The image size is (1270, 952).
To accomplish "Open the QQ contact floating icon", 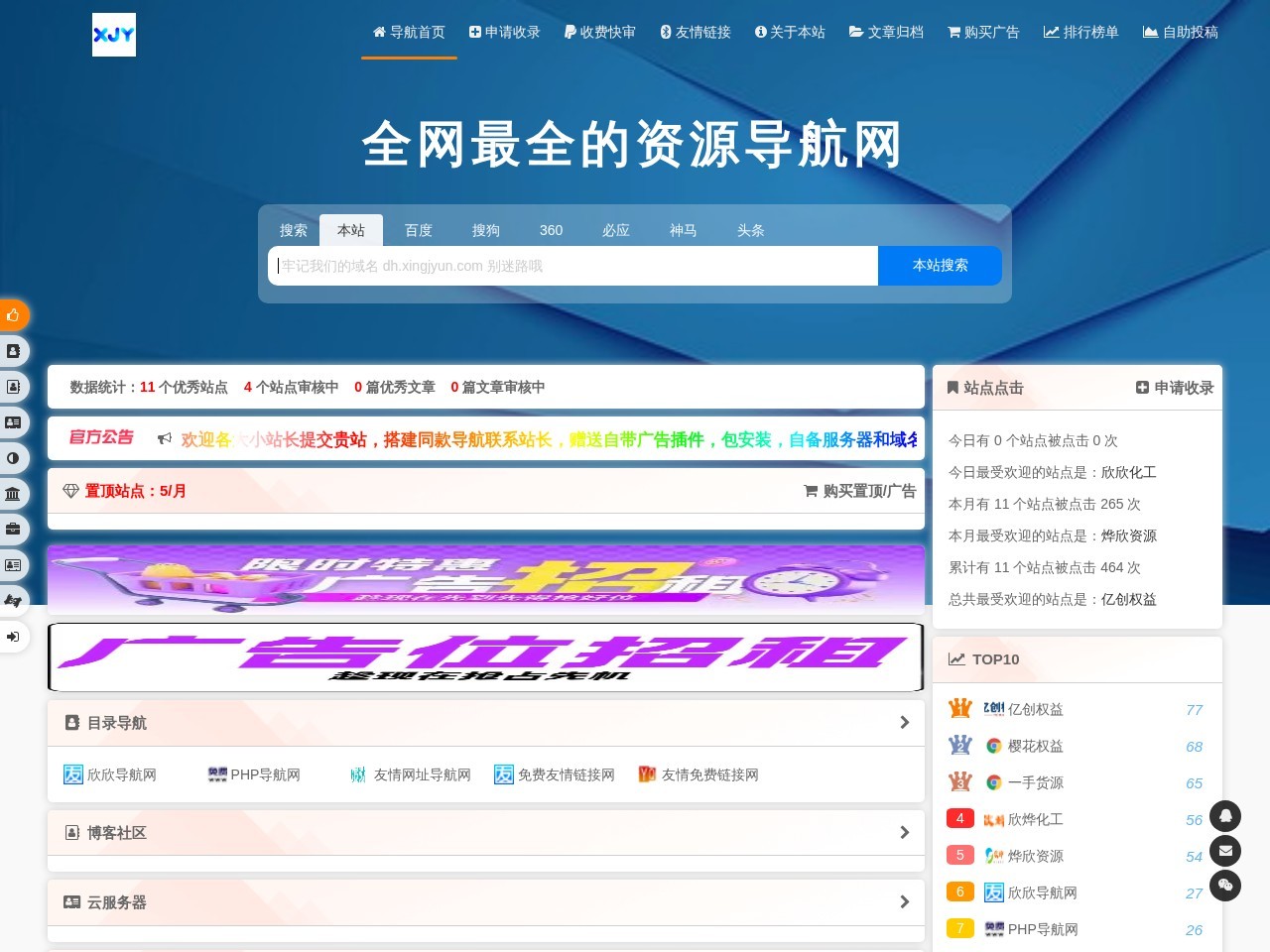I will coord(1225,816).
